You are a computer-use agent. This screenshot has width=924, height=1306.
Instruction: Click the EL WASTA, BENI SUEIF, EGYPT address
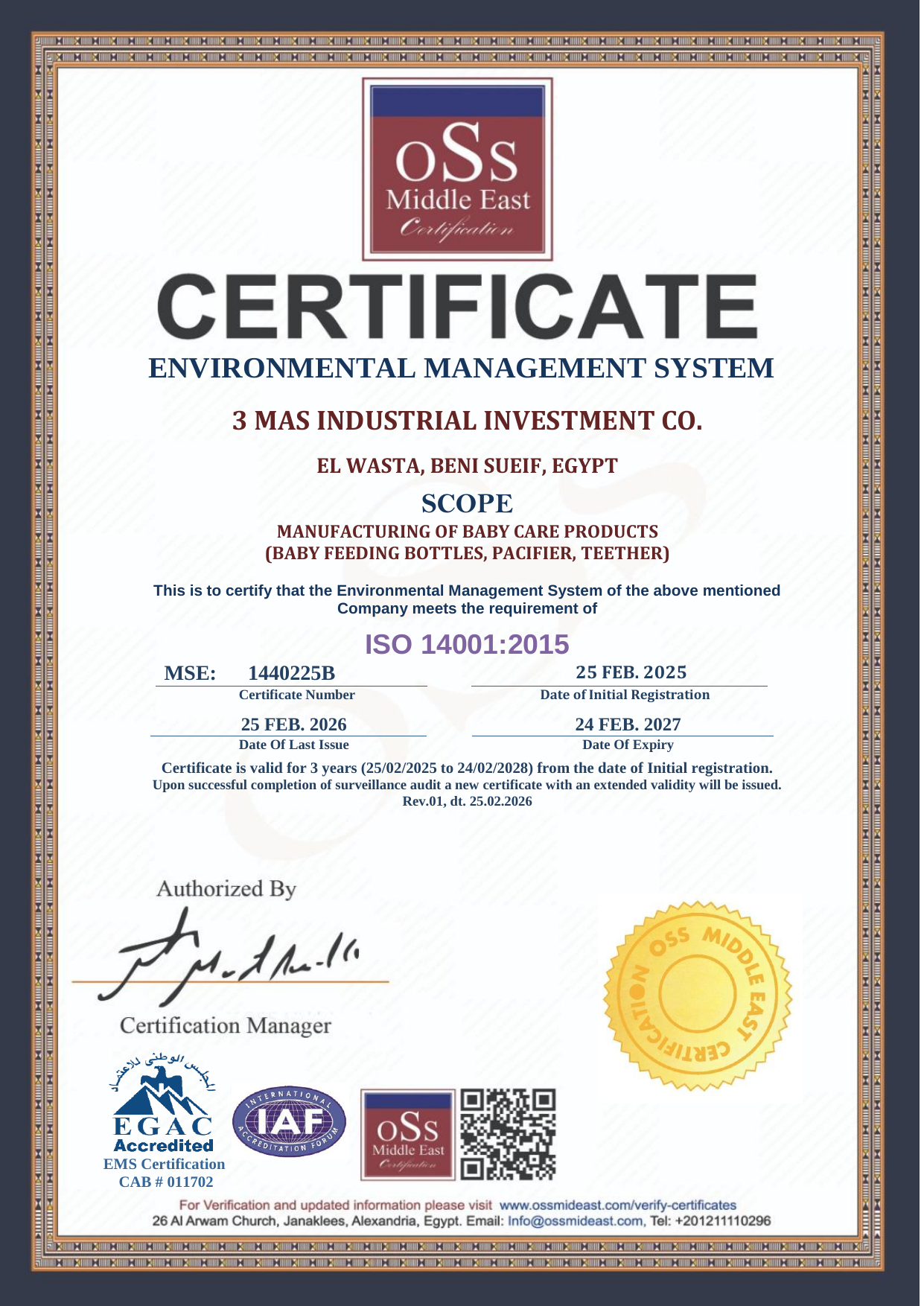pyautogui.click(x=468, y=466)
